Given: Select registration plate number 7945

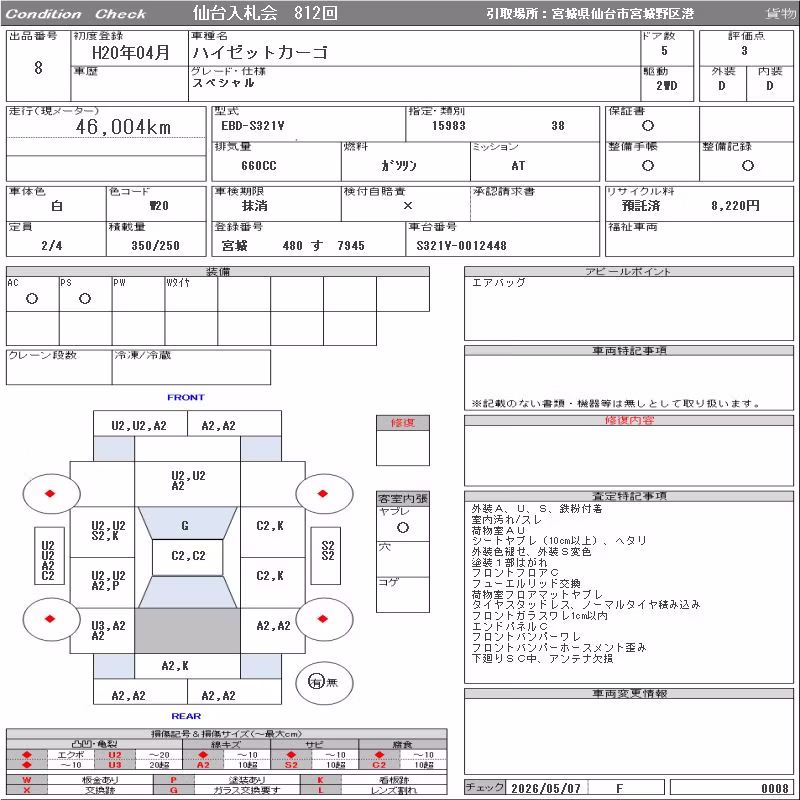Looking at the screenshot, I should [x=351, y=245].
